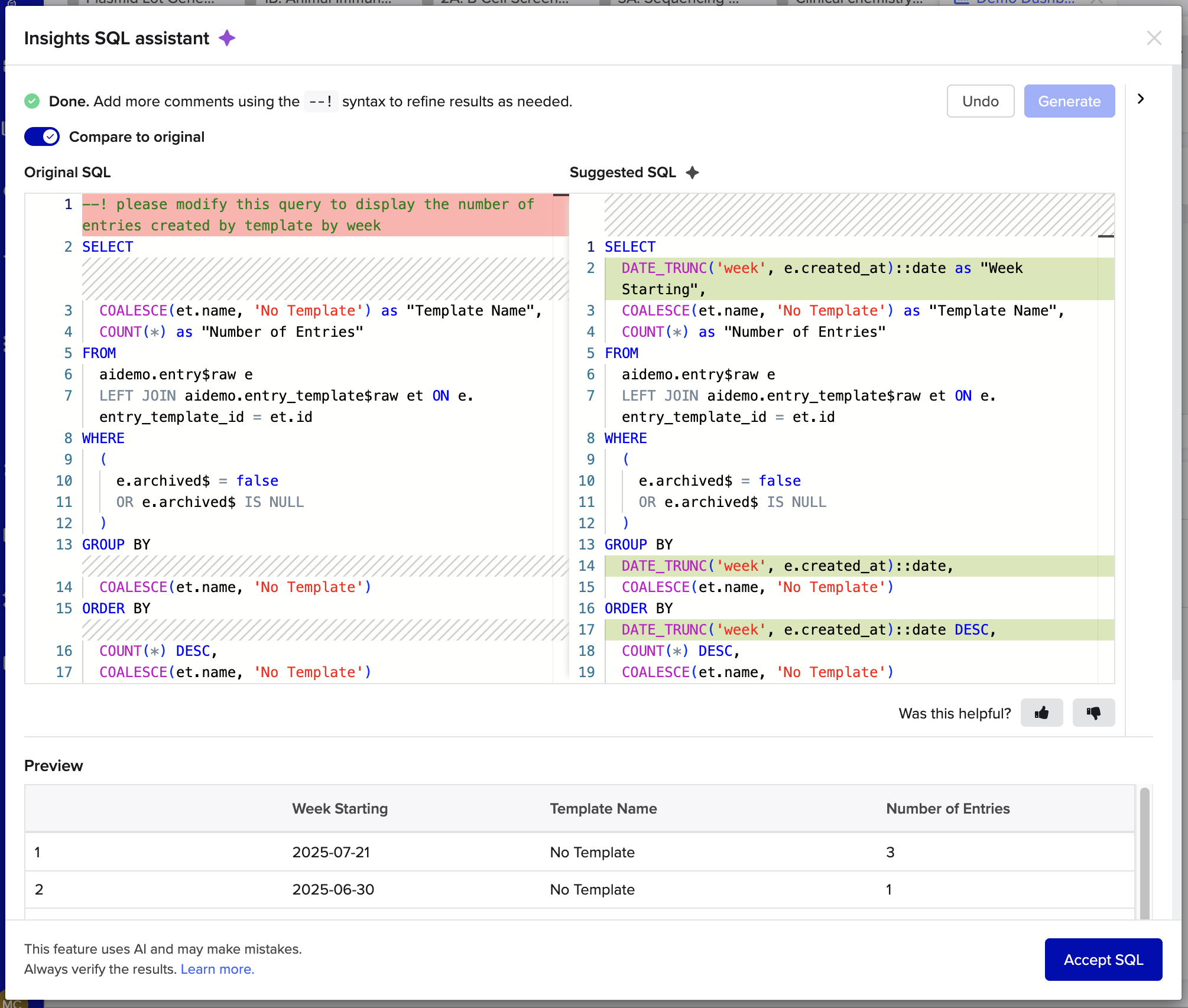Collapse the assistant panel with the right chevron
This screenshot has height=1008, width=1188.
1141,99
